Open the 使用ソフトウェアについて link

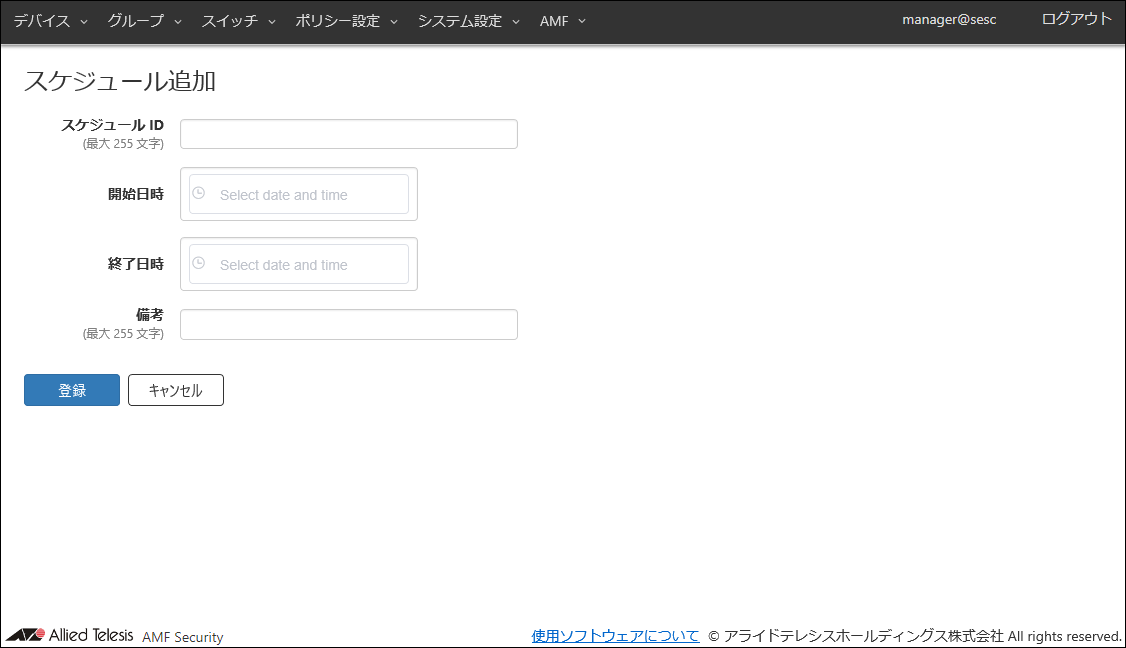(x=615, y=636)
